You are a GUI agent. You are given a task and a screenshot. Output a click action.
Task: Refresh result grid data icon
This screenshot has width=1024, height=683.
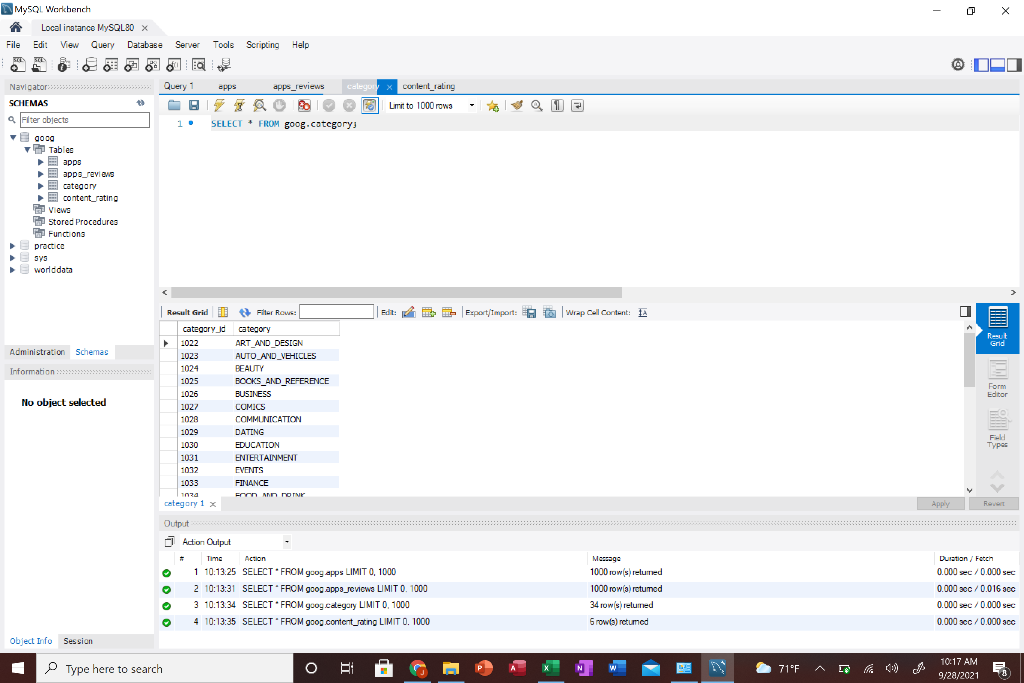click(x=245, y=312)
